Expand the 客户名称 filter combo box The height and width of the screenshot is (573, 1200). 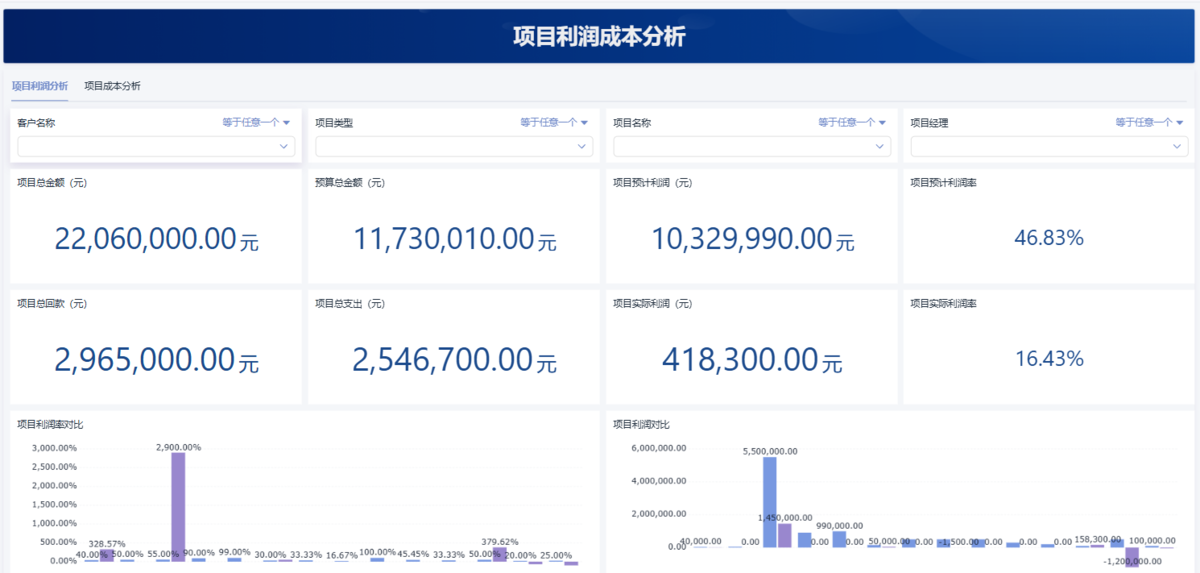click(155, 146)
